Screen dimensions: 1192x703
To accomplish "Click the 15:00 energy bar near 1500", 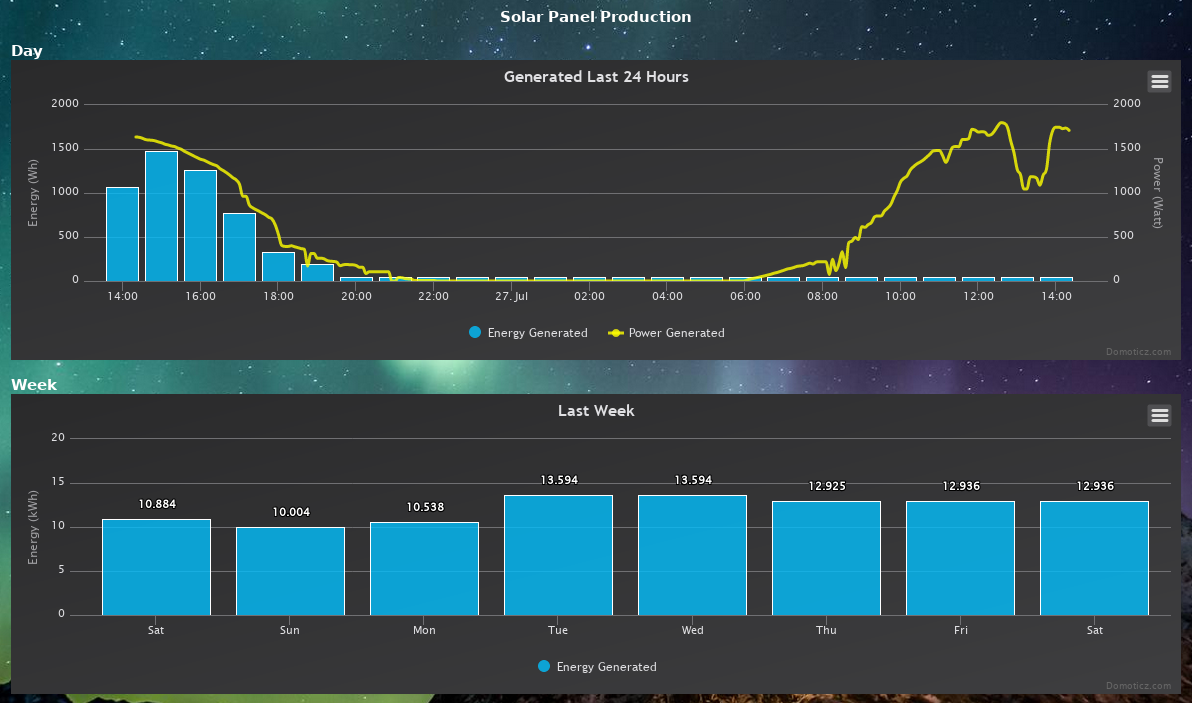I will (x=161, y=217).
